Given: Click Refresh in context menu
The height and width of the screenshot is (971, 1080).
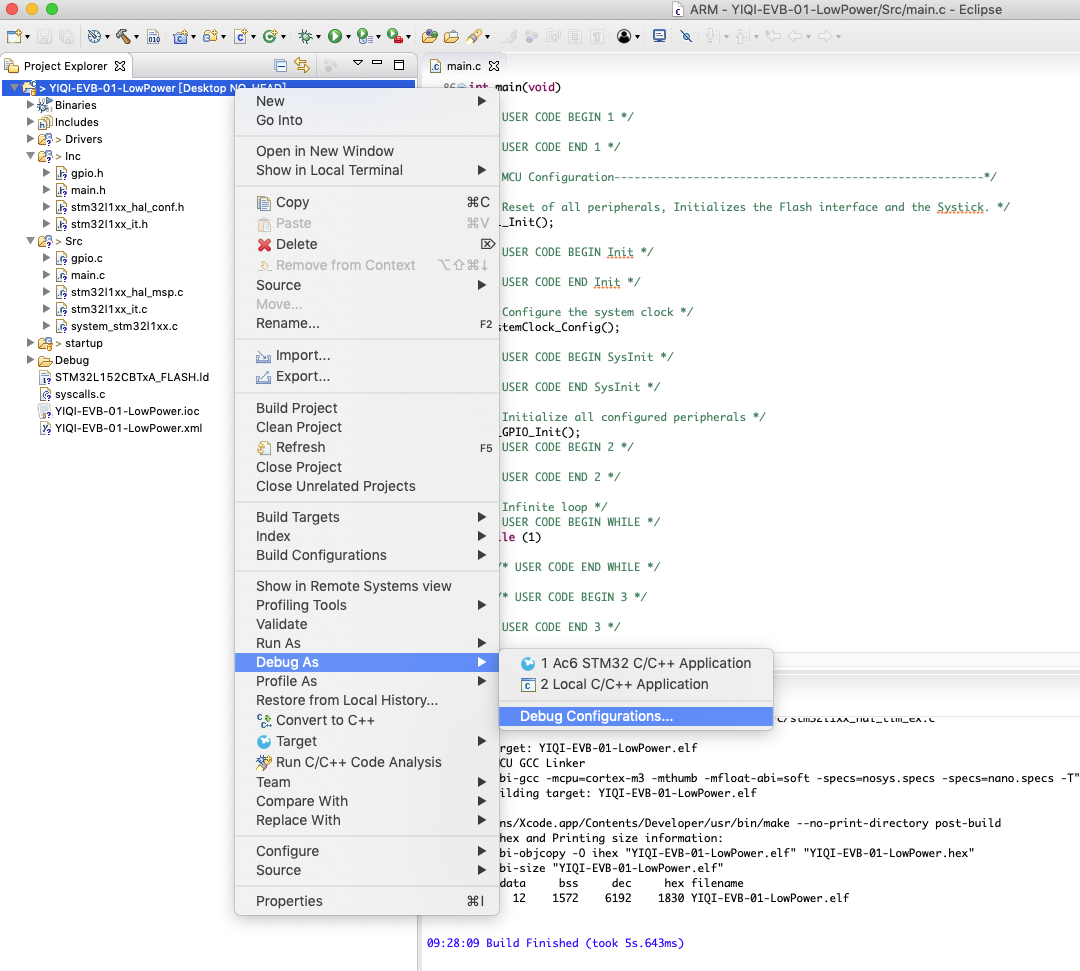Looking at the screenshot, I should point(367,448).
